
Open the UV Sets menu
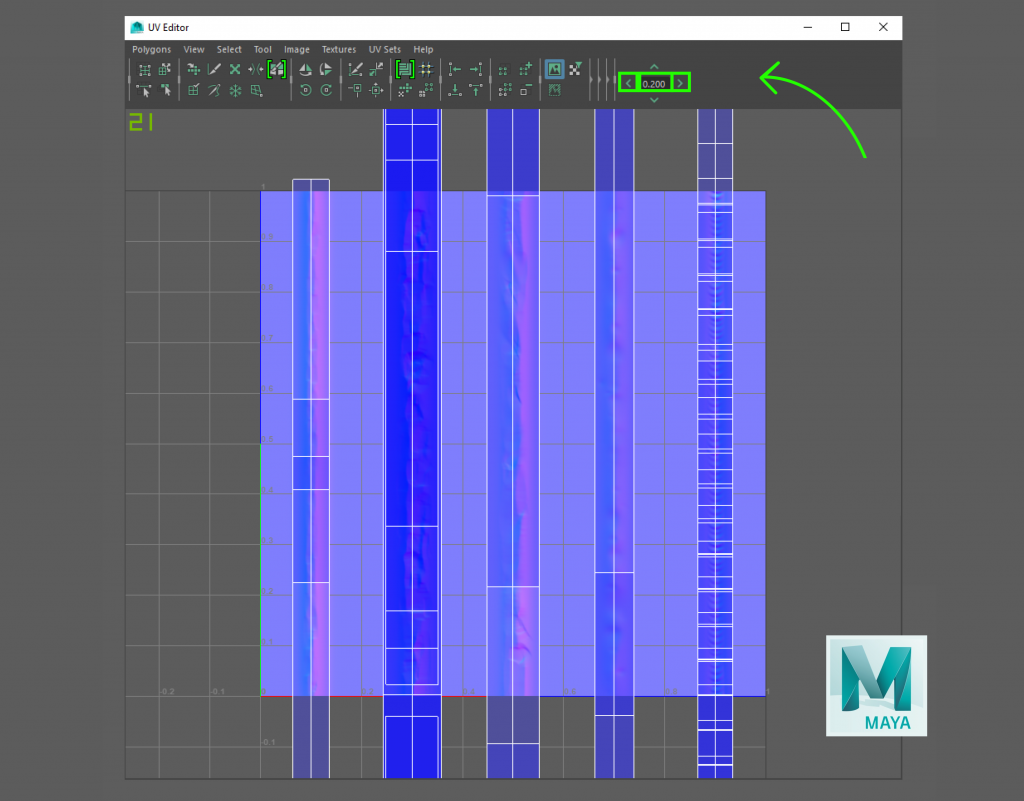click(384, 50)
